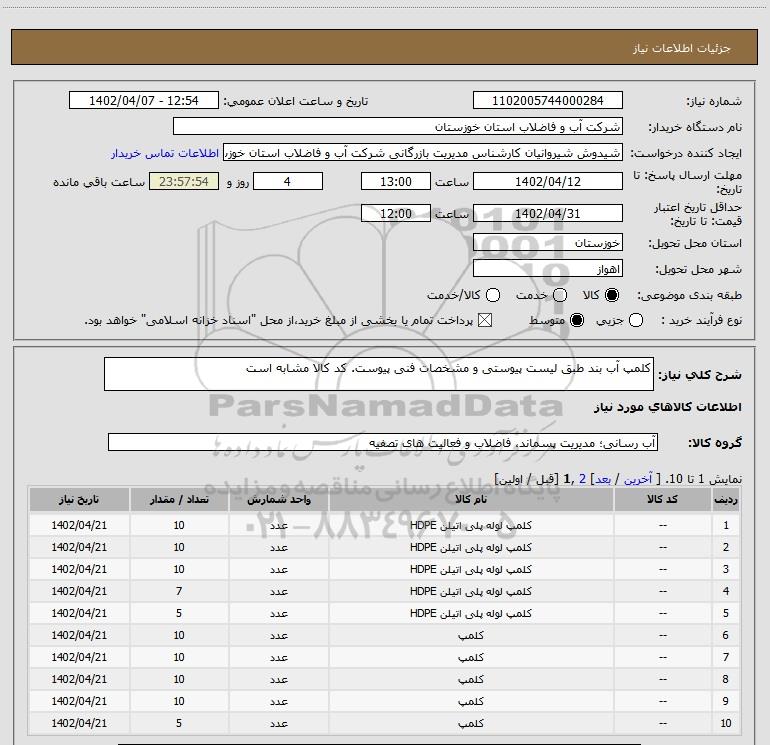Click the نام کالا column header

[x=471, y=499]
